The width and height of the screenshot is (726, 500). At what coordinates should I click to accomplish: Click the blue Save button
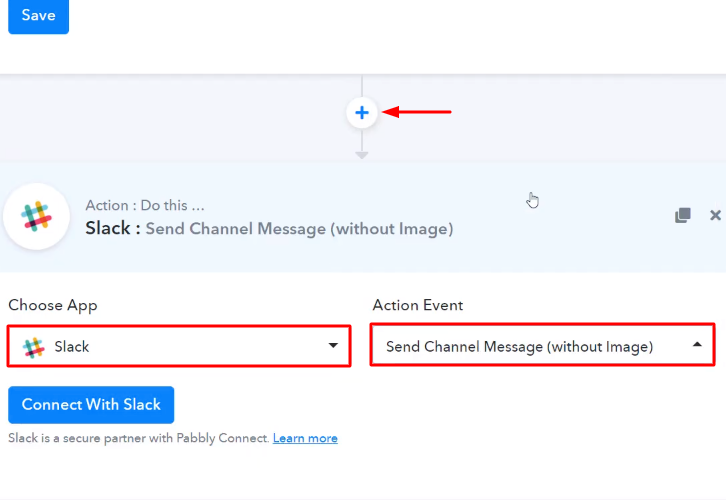[x=38, y=16]
